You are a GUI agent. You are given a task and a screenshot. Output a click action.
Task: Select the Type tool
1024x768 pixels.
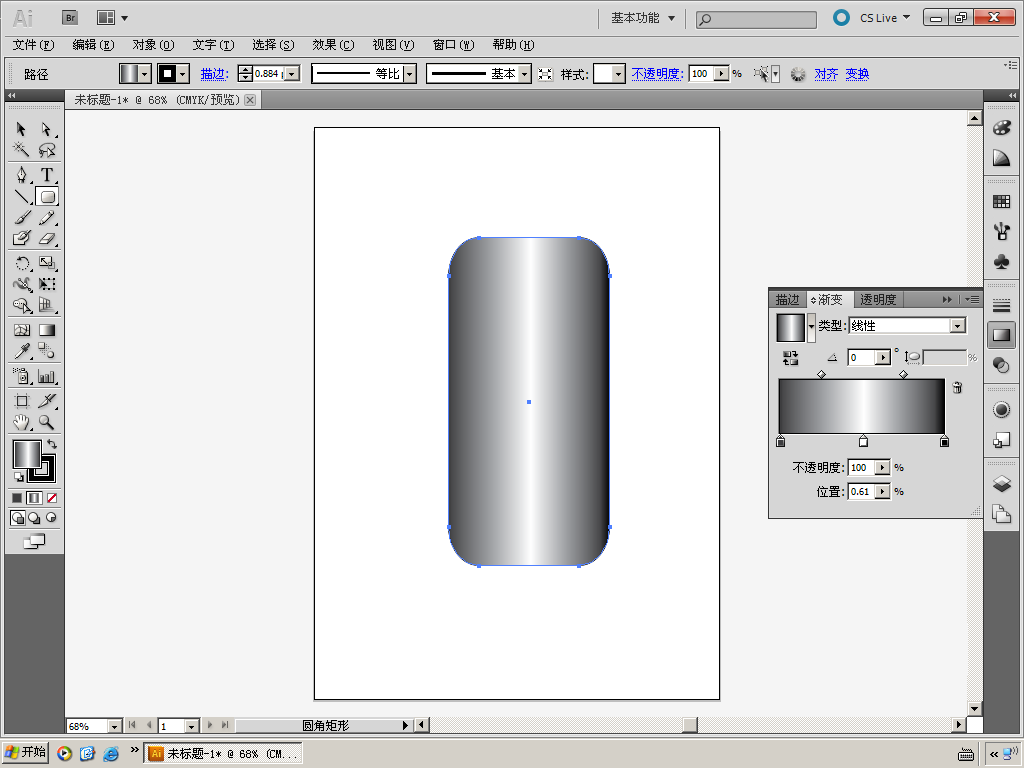click(x=47, y=175)
